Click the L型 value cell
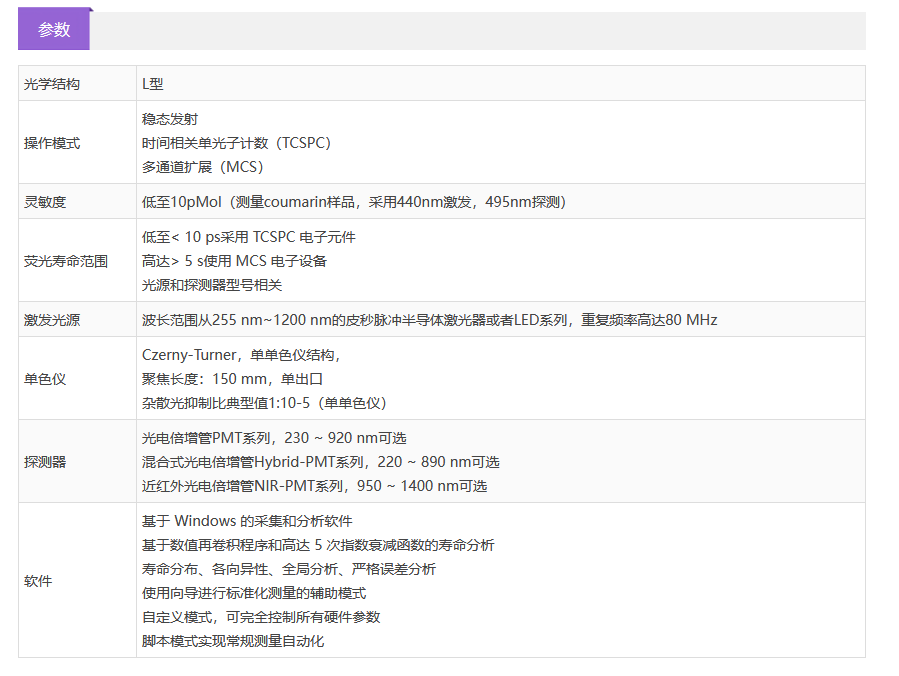Viewport: 899px width, 676px height. (x=153, y=84)
